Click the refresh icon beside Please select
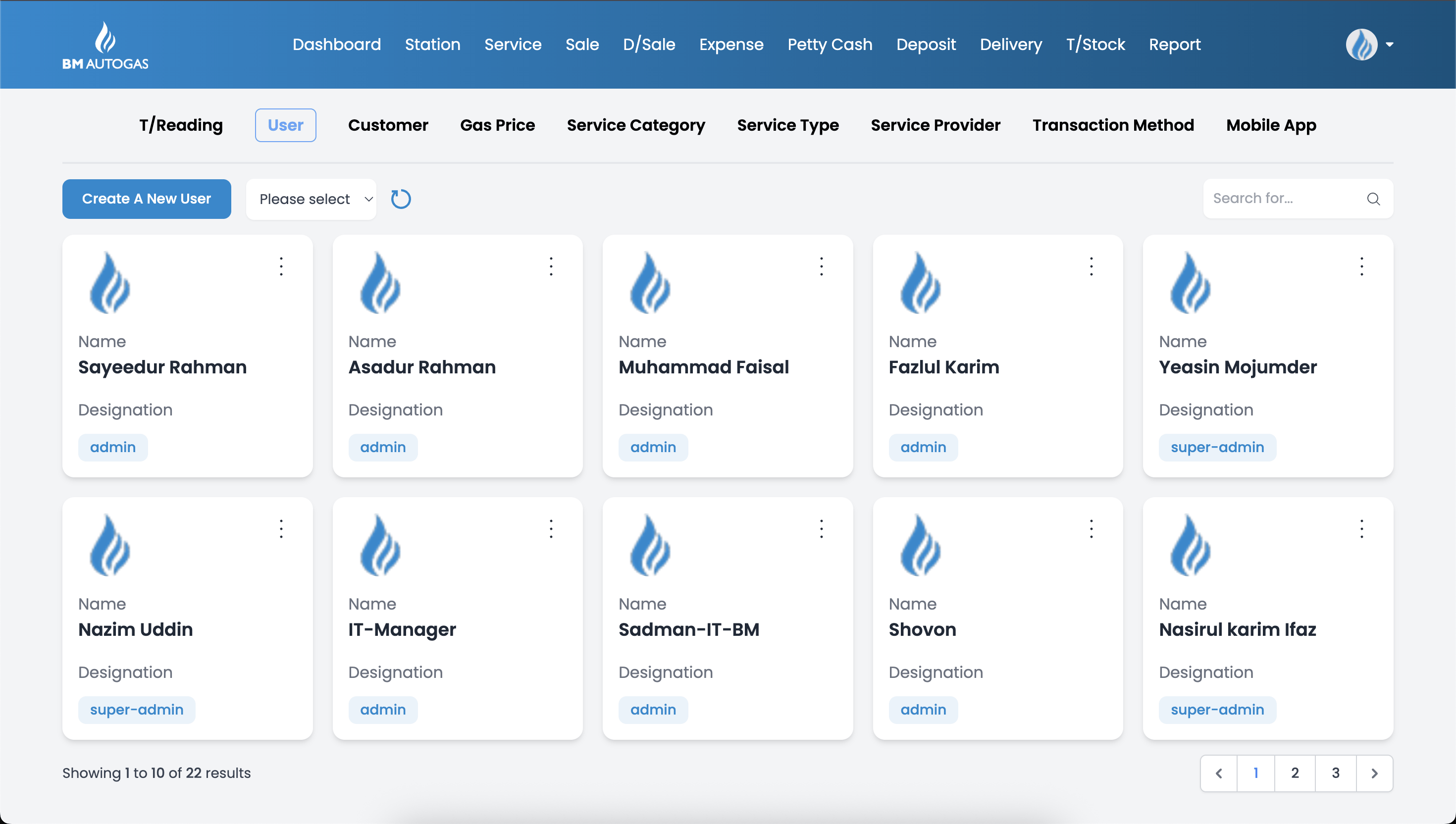The height and width of the screenshot is (824, 1456). click(x=401, y=199)
